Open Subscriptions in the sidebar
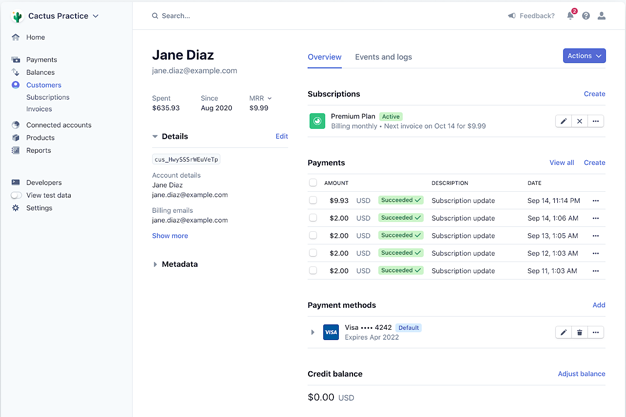Viewport: 626px width, 417px height. 48,97
